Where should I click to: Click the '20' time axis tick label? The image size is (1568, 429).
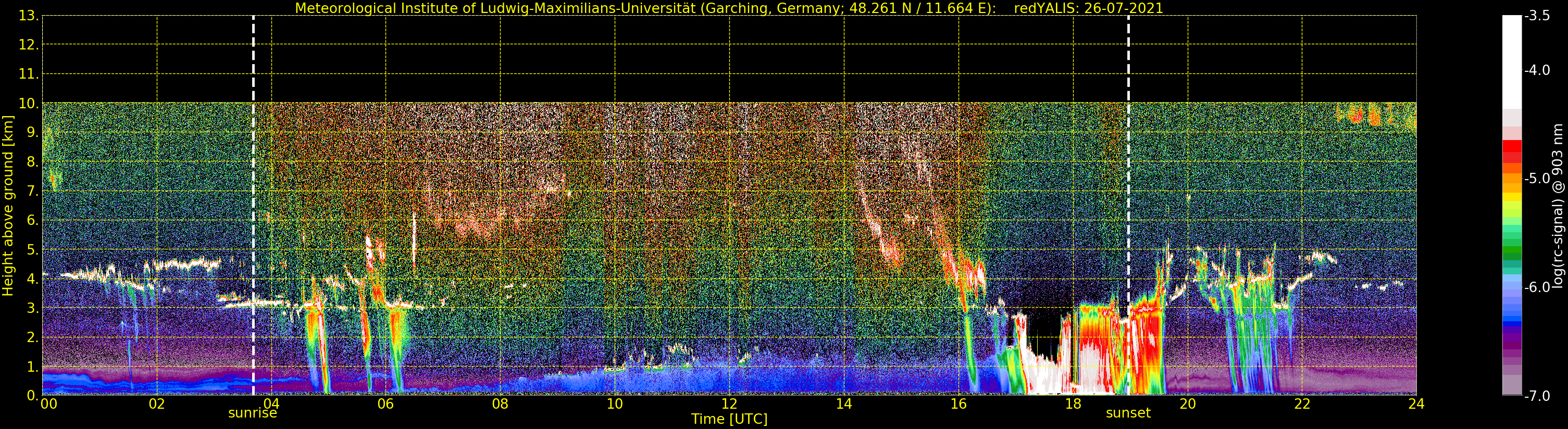coord(1188,404)
